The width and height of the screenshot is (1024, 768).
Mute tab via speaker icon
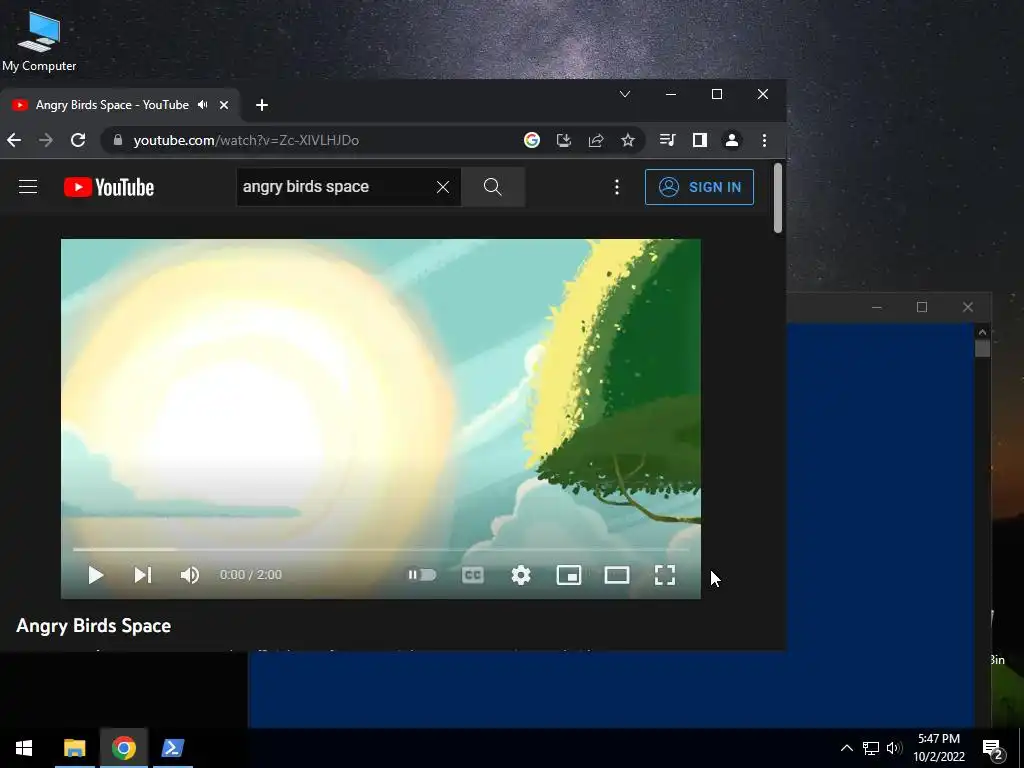[x=203, y=104]
